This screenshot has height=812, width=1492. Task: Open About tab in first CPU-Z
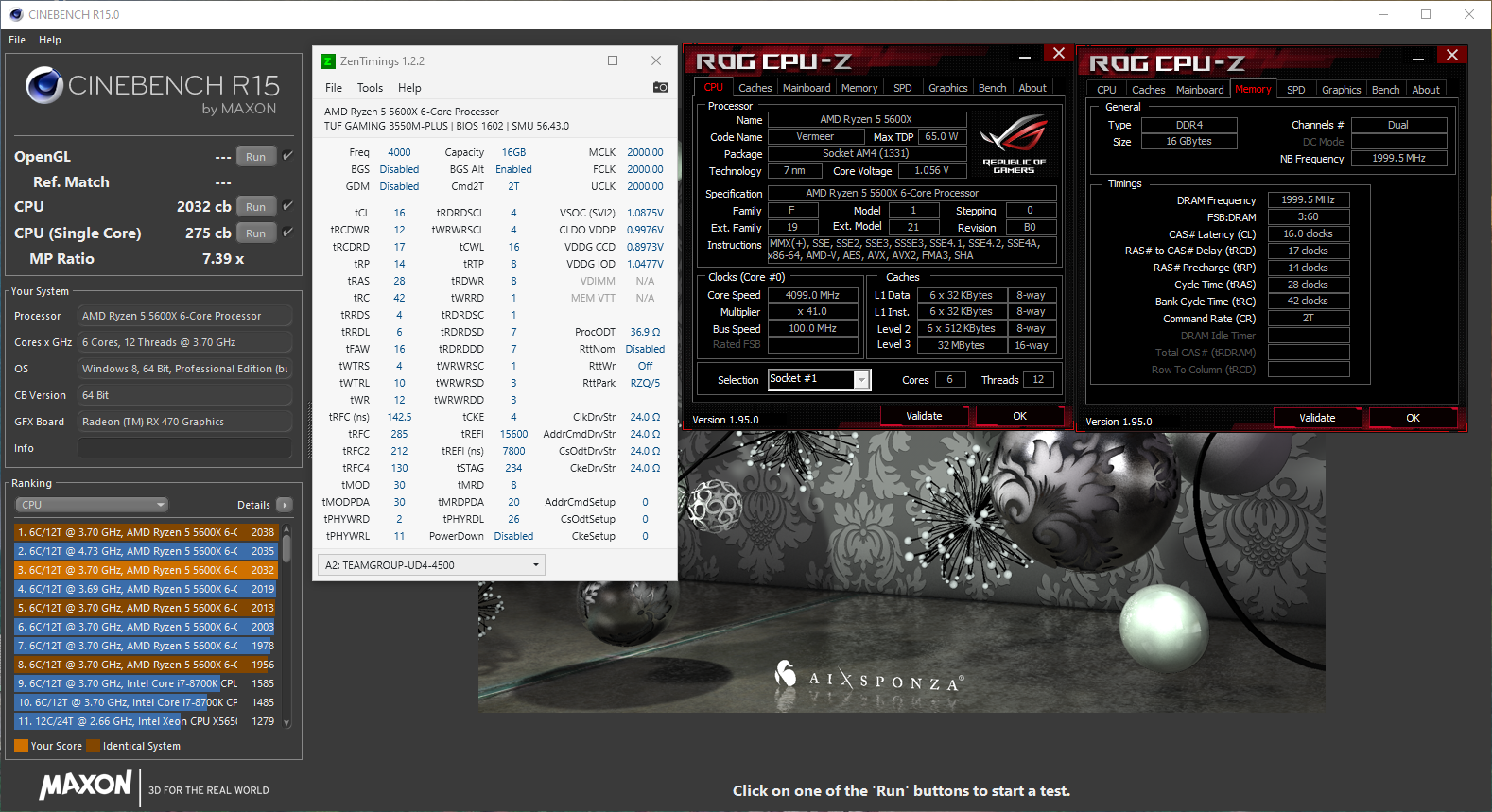(x=1032, y=88)
